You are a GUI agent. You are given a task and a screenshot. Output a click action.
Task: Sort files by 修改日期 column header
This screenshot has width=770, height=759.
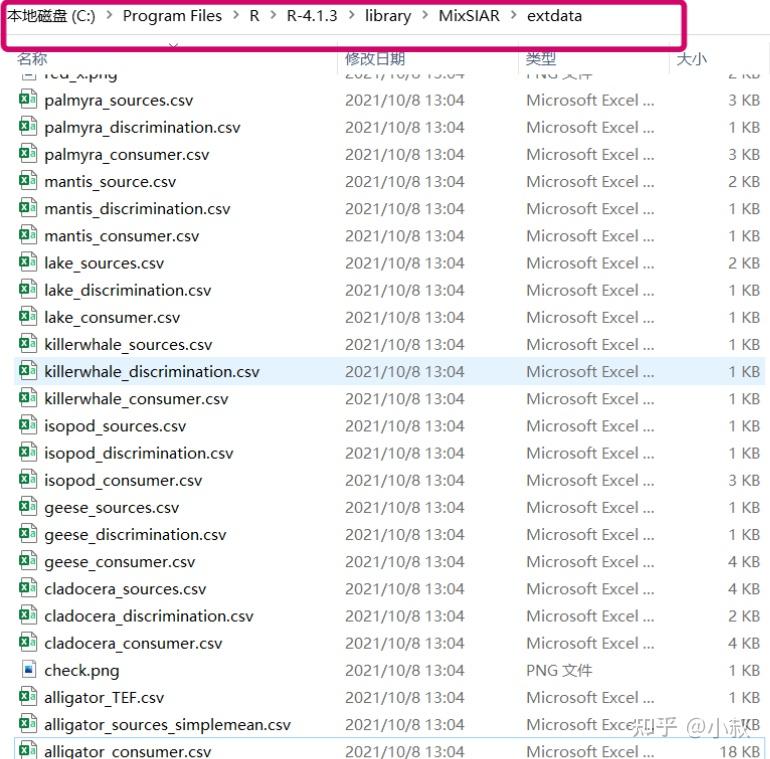click(x=375, y=59)
